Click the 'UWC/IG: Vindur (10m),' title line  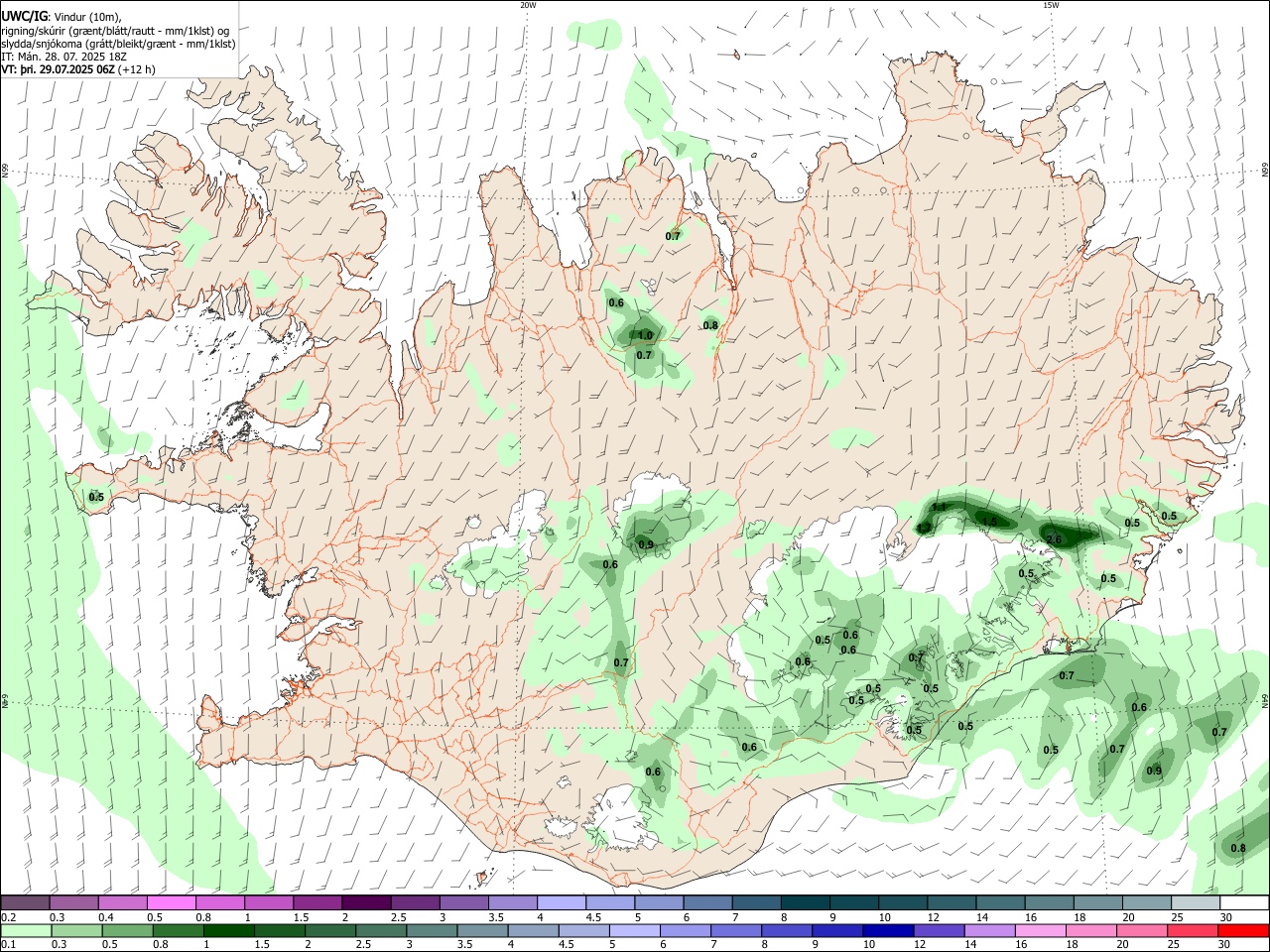point(62,17)
